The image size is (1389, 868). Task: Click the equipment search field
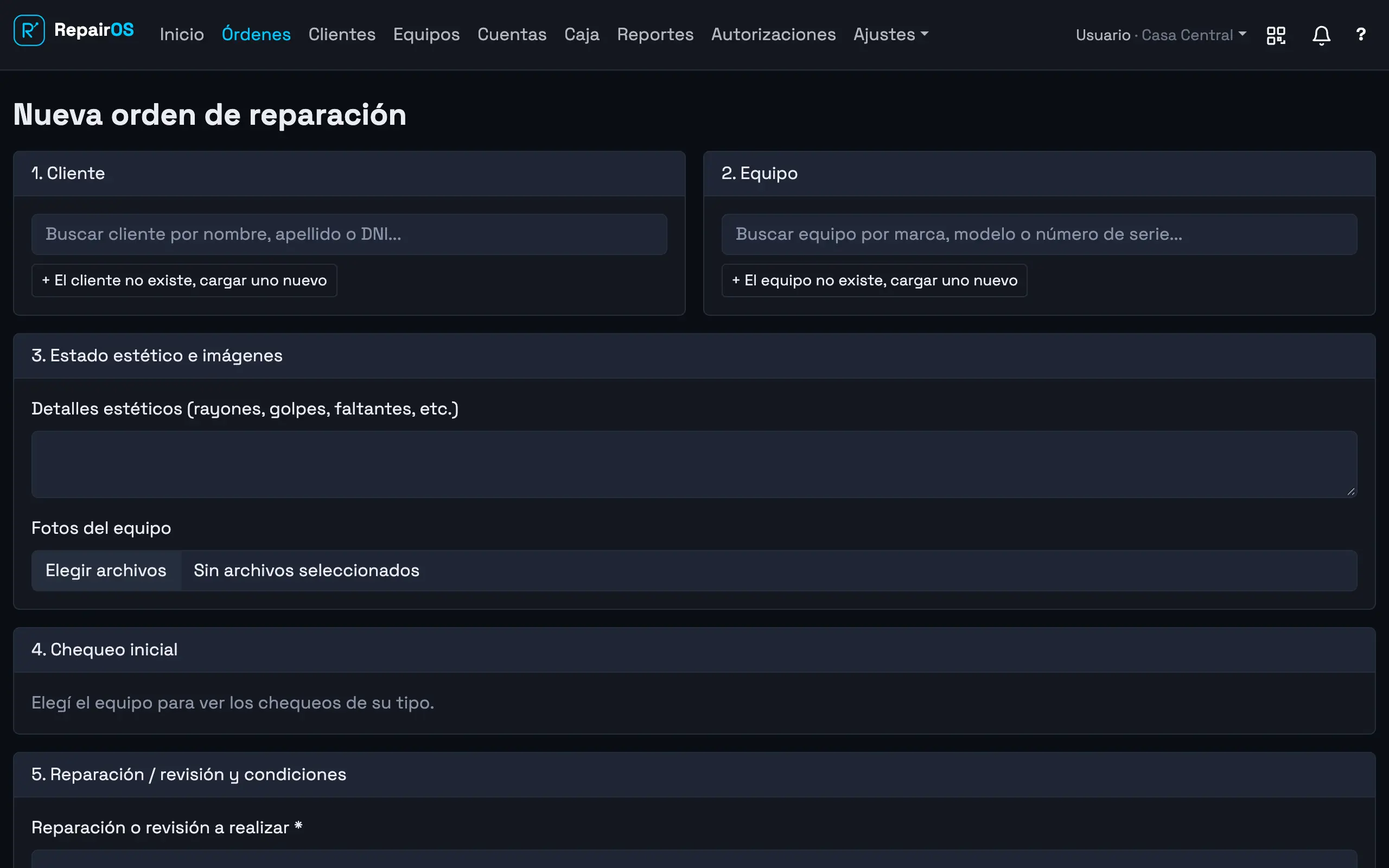[1039, 234]
